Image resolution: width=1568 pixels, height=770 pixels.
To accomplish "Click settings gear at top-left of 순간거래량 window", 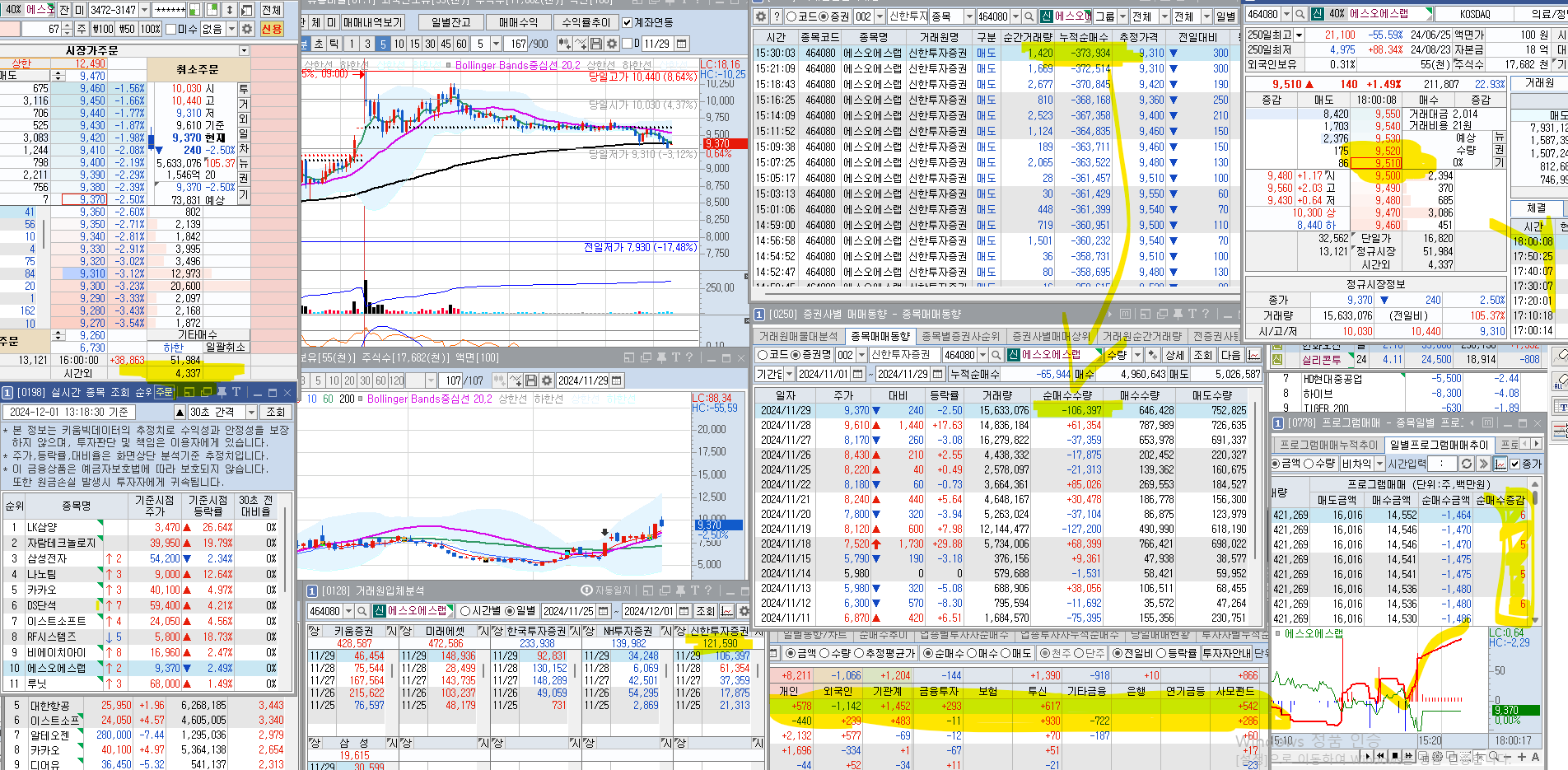I will [761, 16].
